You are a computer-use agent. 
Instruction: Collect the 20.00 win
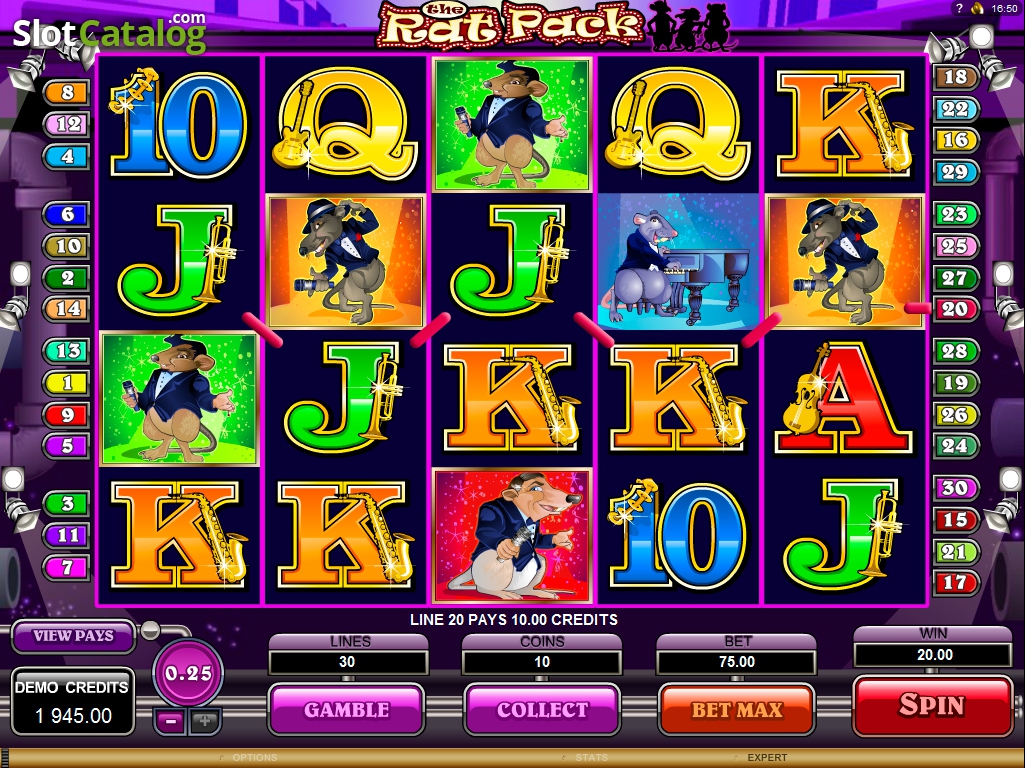(x=542, y=710)
